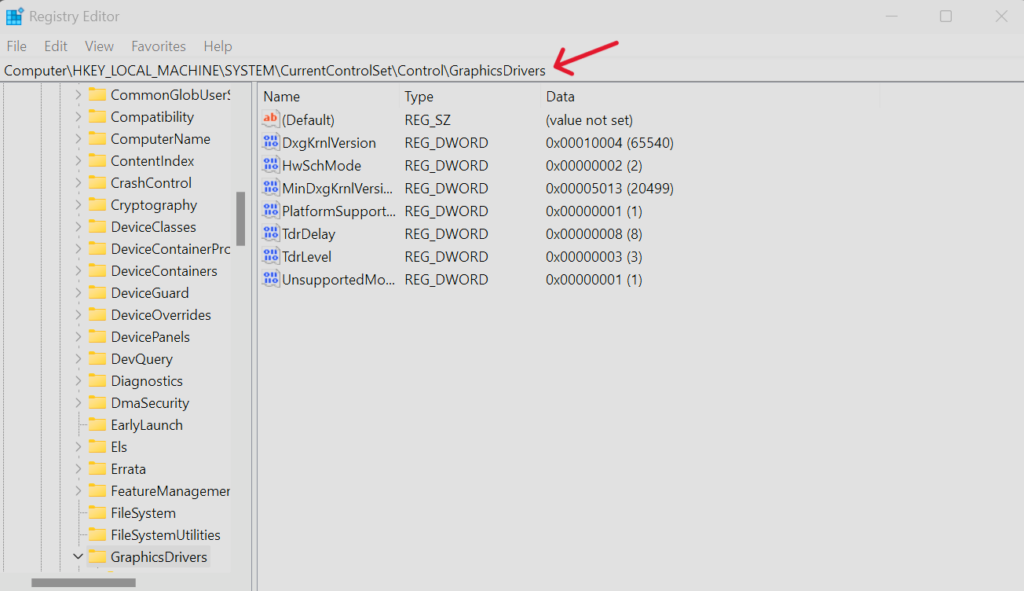Click the ContentIndex folder icon
Screen dimensions: 1024x591
[97, 161]
